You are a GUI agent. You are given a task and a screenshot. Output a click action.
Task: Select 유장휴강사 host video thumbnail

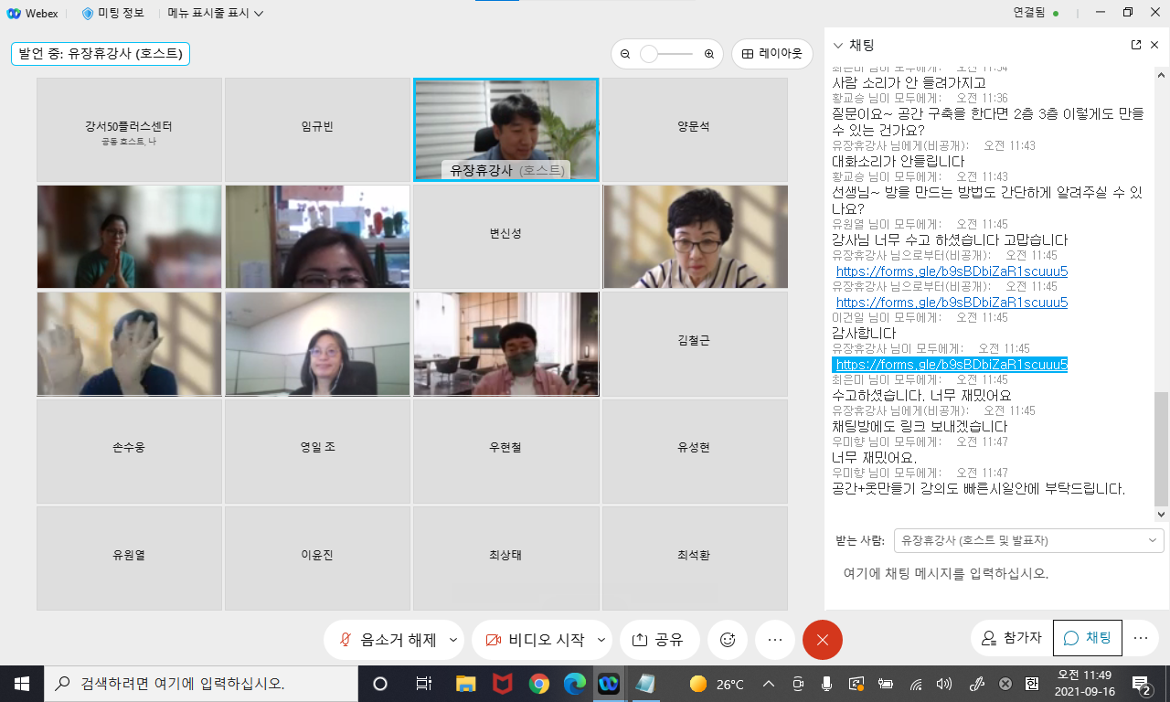coord(506,130)
